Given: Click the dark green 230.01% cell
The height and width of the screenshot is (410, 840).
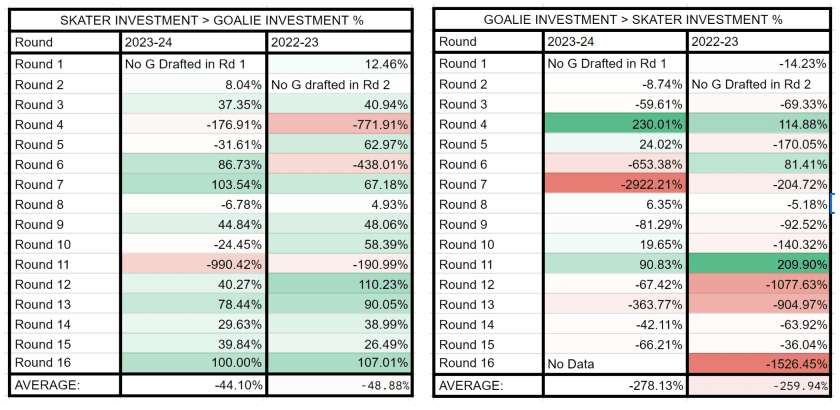Looking at the screenshot, I should click(x=615, y=124).
